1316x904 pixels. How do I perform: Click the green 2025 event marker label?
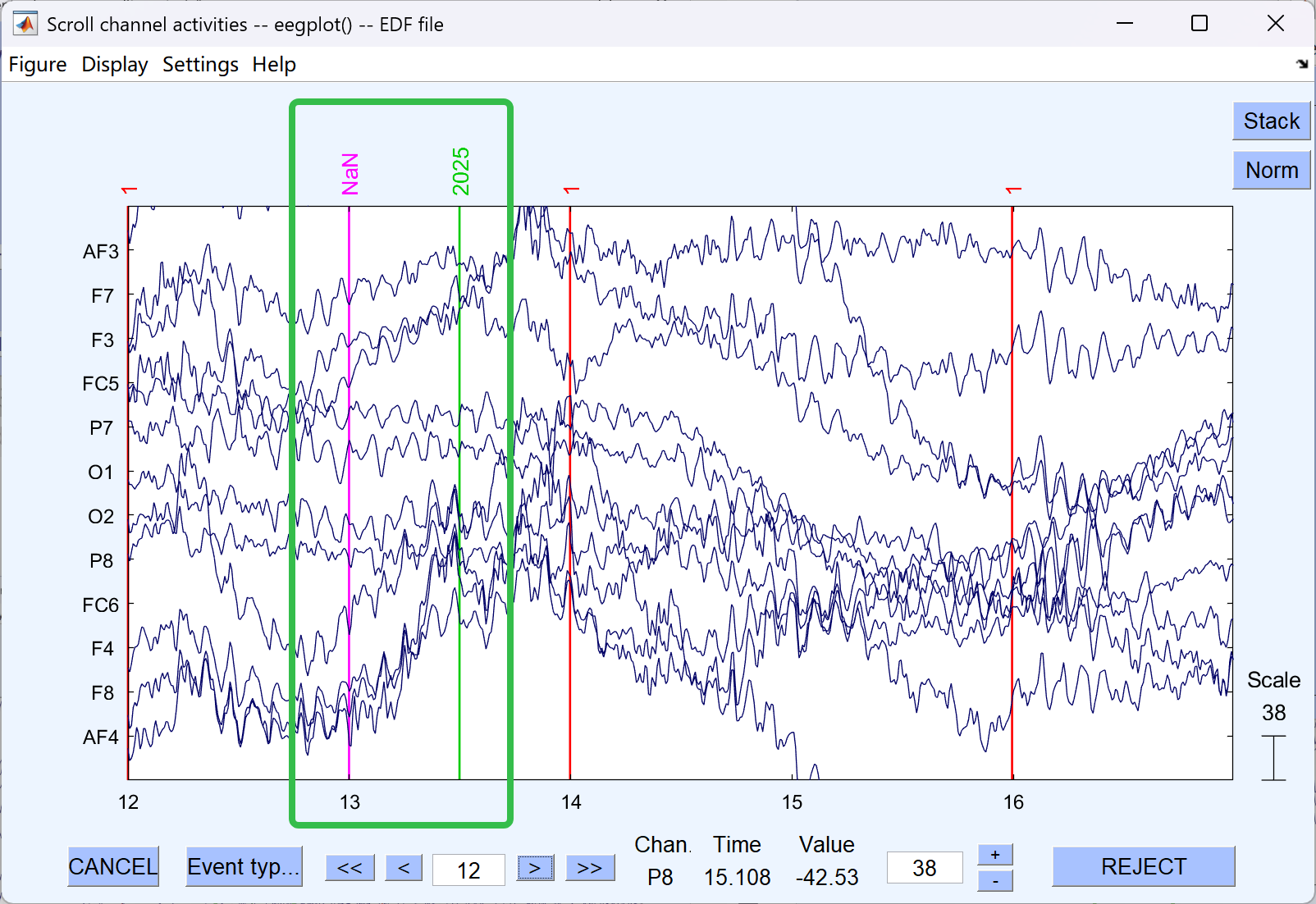[x=461, y=171]
